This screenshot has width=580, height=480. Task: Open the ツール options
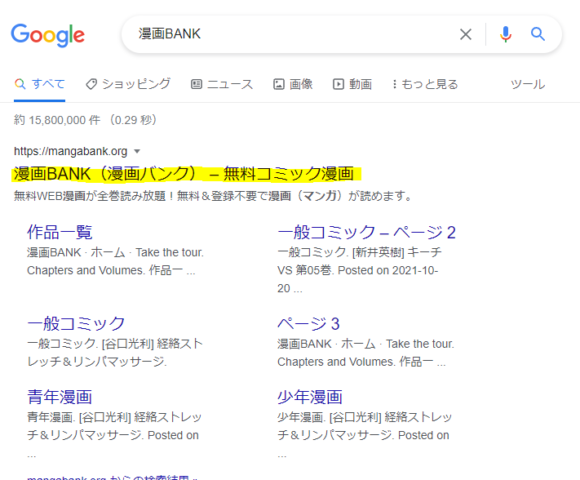527,84
